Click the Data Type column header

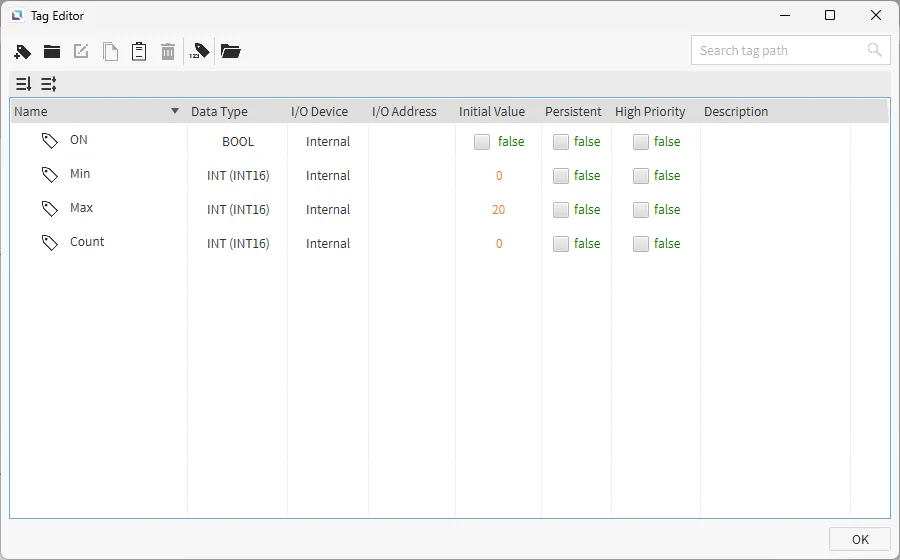[219, 112]
